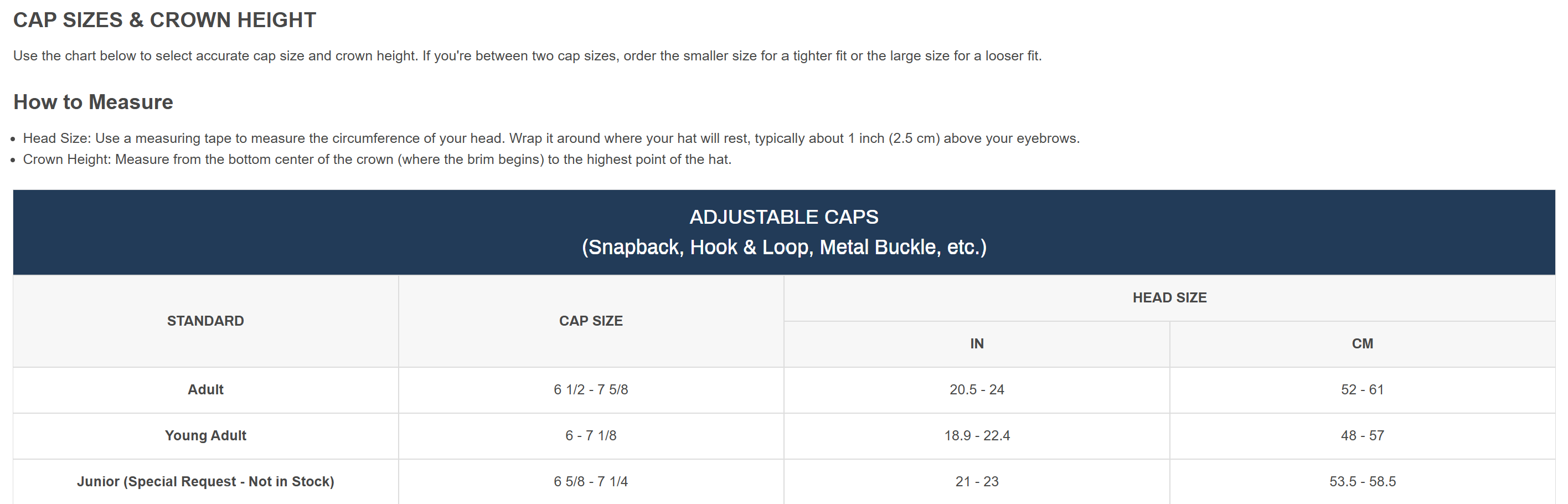Click the IN sub-column header

(976, 344)
